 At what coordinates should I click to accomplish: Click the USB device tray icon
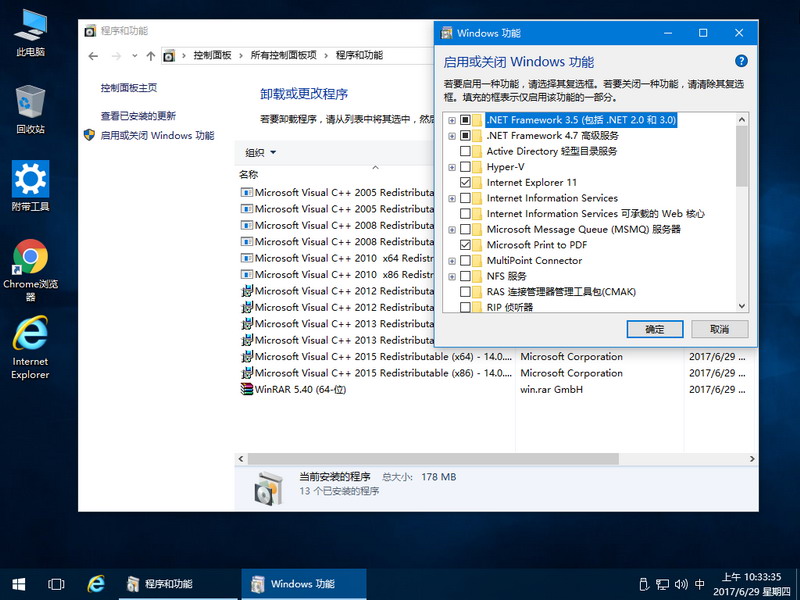pos(644,584)
